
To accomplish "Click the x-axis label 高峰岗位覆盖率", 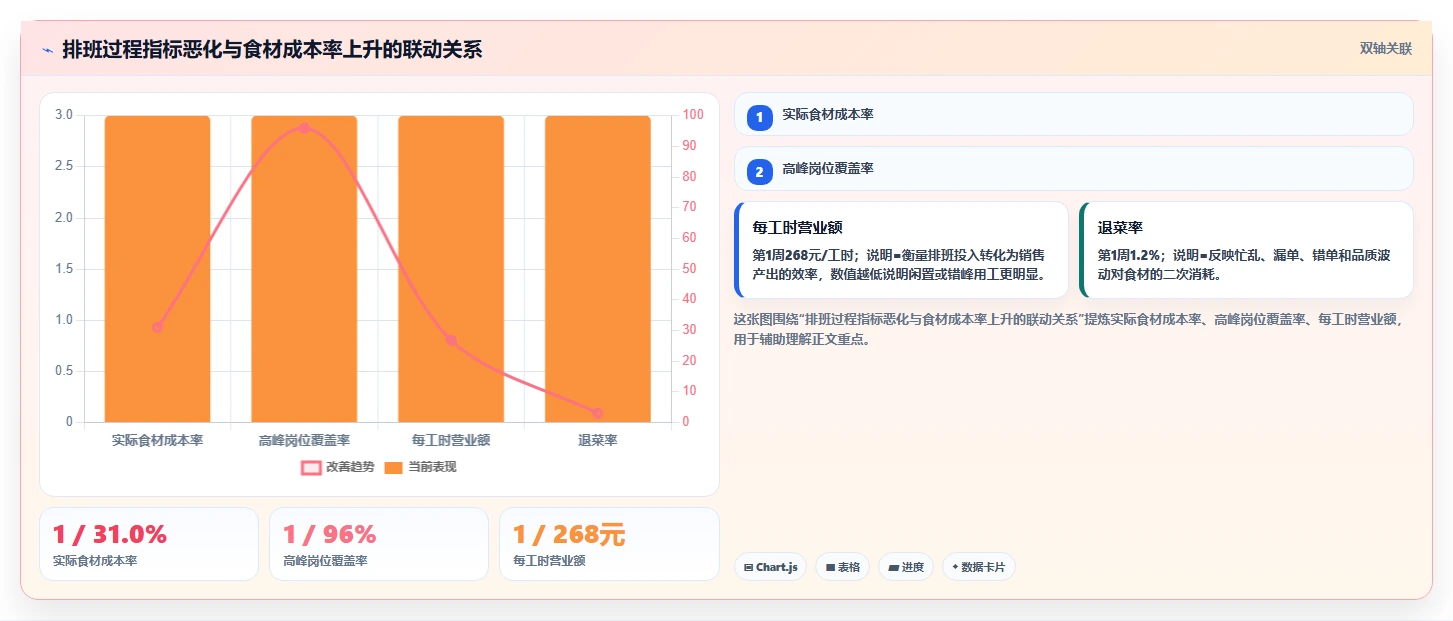I will (x=304, y=440).
